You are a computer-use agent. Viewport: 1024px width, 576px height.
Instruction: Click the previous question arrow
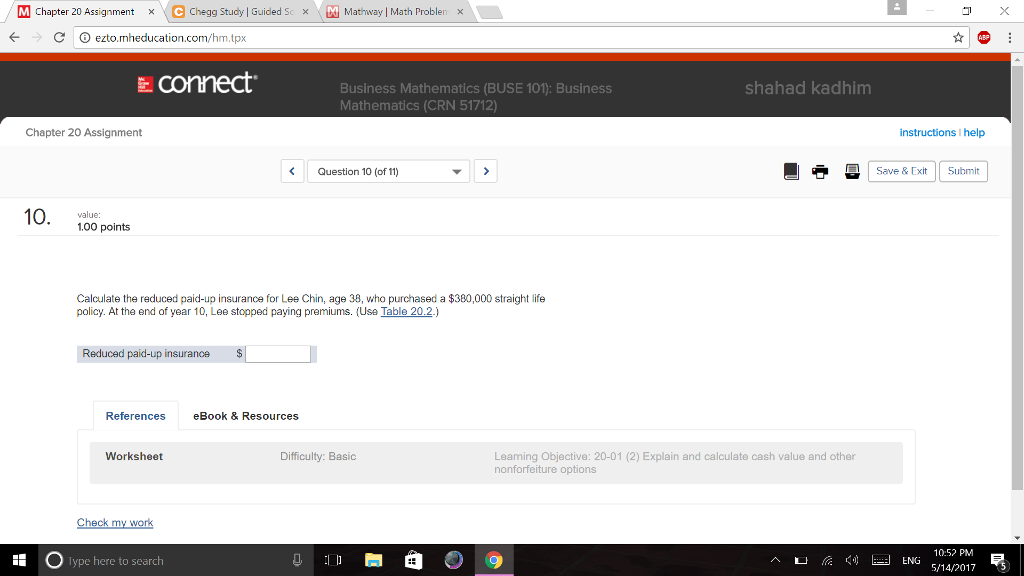291,171
